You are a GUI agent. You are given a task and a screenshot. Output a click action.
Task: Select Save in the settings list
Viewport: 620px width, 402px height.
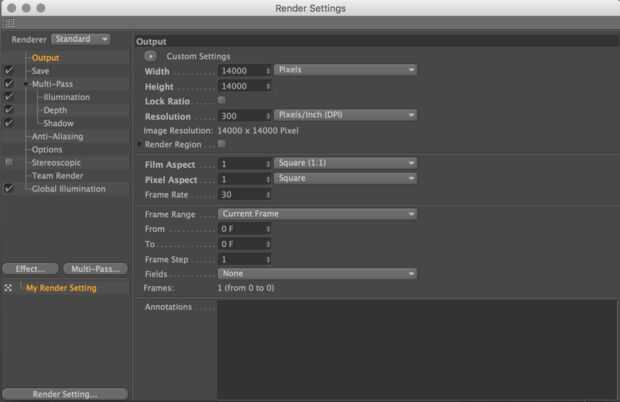click(40, 71)
